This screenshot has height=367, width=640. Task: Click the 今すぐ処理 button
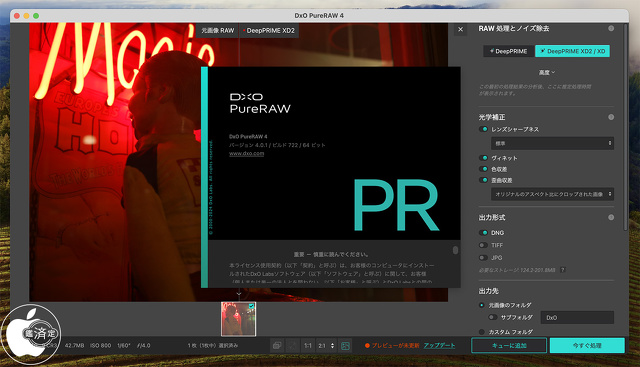[587, 345]
